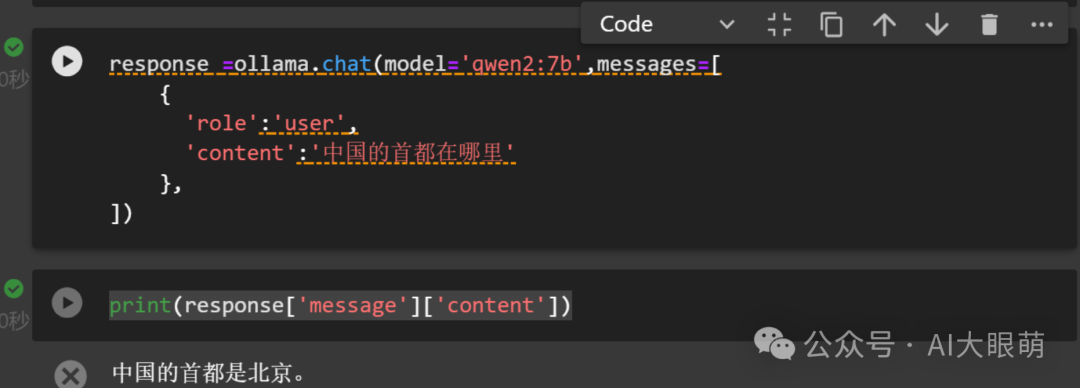Image resolution: width=1080 pixels, height=388 pixels.
Task: Move the cell up with arrow icon
Action: pos(884,25)
